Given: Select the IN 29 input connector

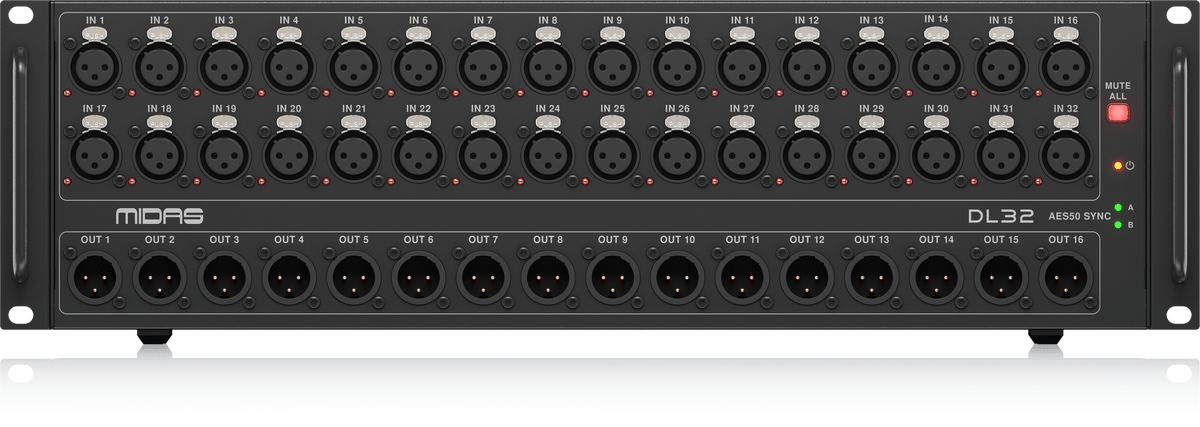Looking at the screenshot, I should 871,154.
